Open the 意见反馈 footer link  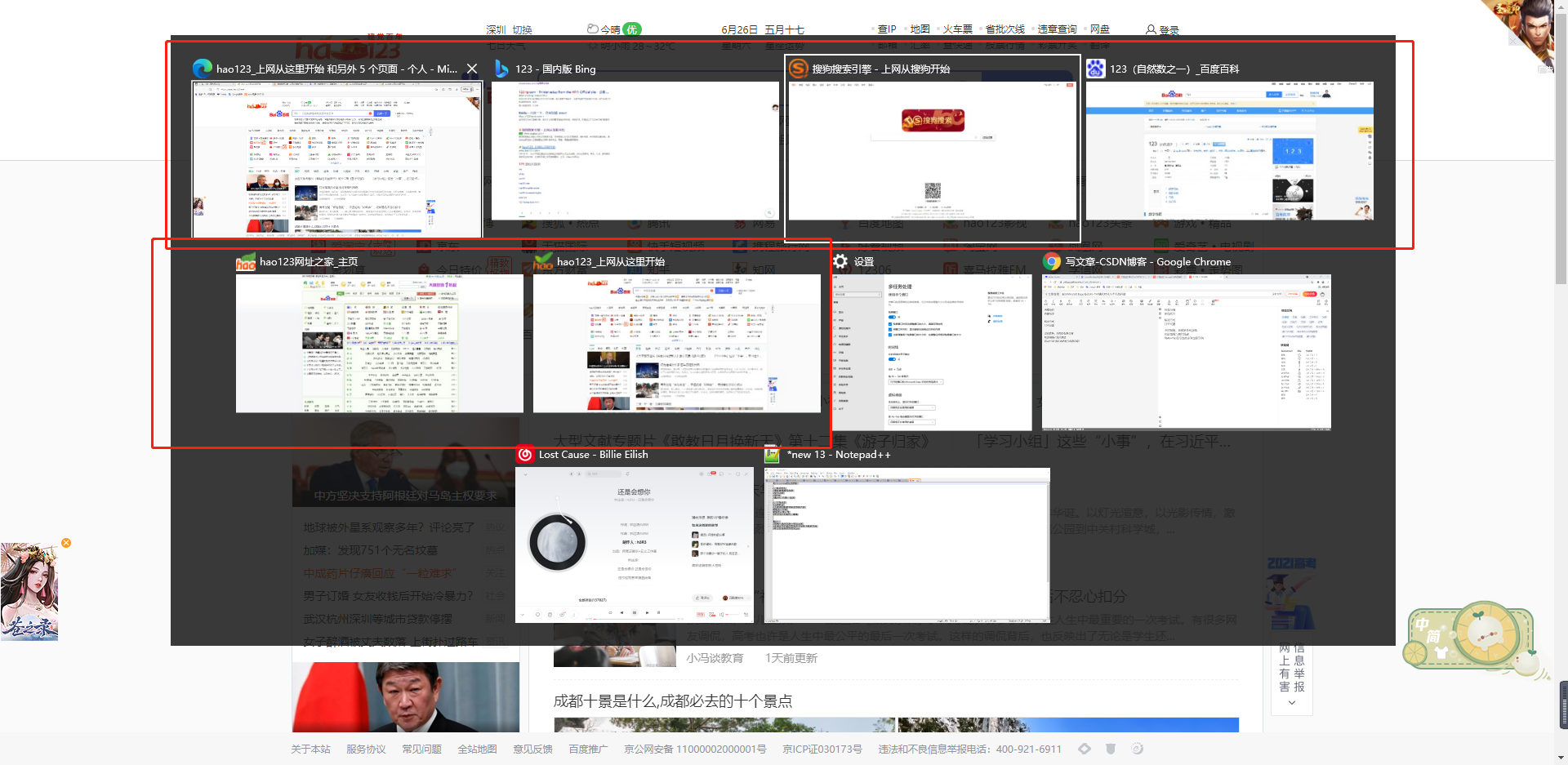pos(532,749)
